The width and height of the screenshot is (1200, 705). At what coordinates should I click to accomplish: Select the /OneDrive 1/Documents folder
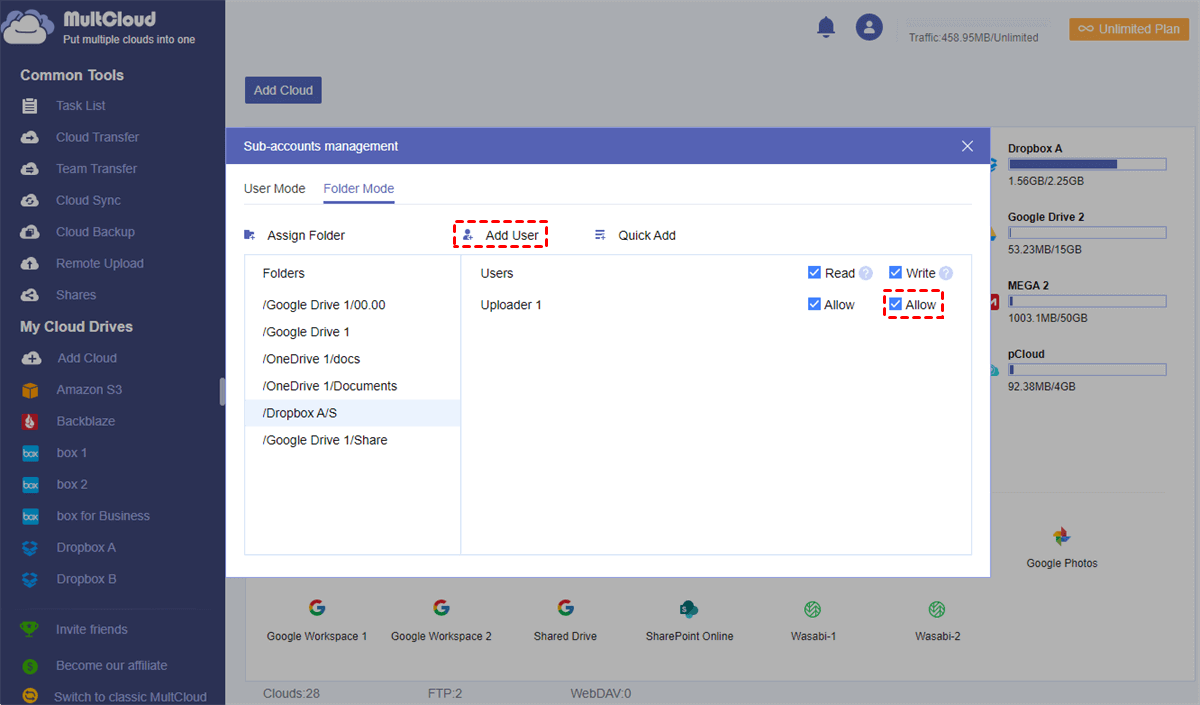[329, 386]
